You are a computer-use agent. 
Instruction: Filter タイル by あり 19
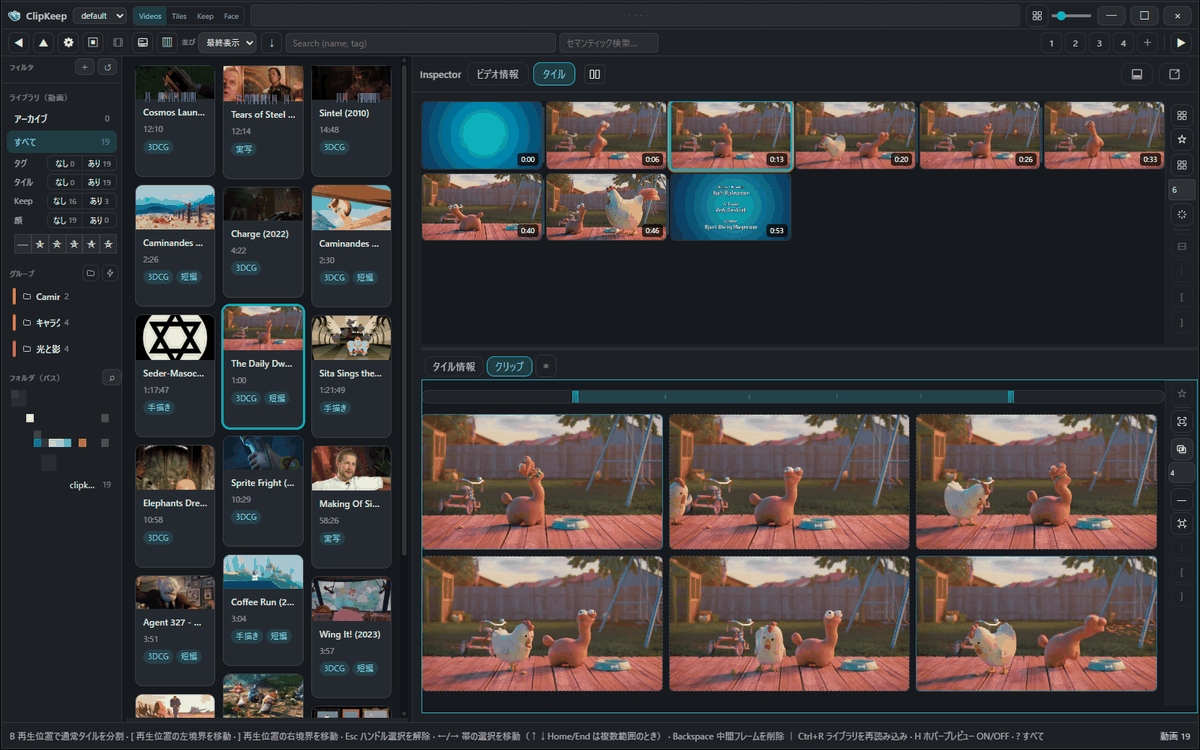(99, 182)
